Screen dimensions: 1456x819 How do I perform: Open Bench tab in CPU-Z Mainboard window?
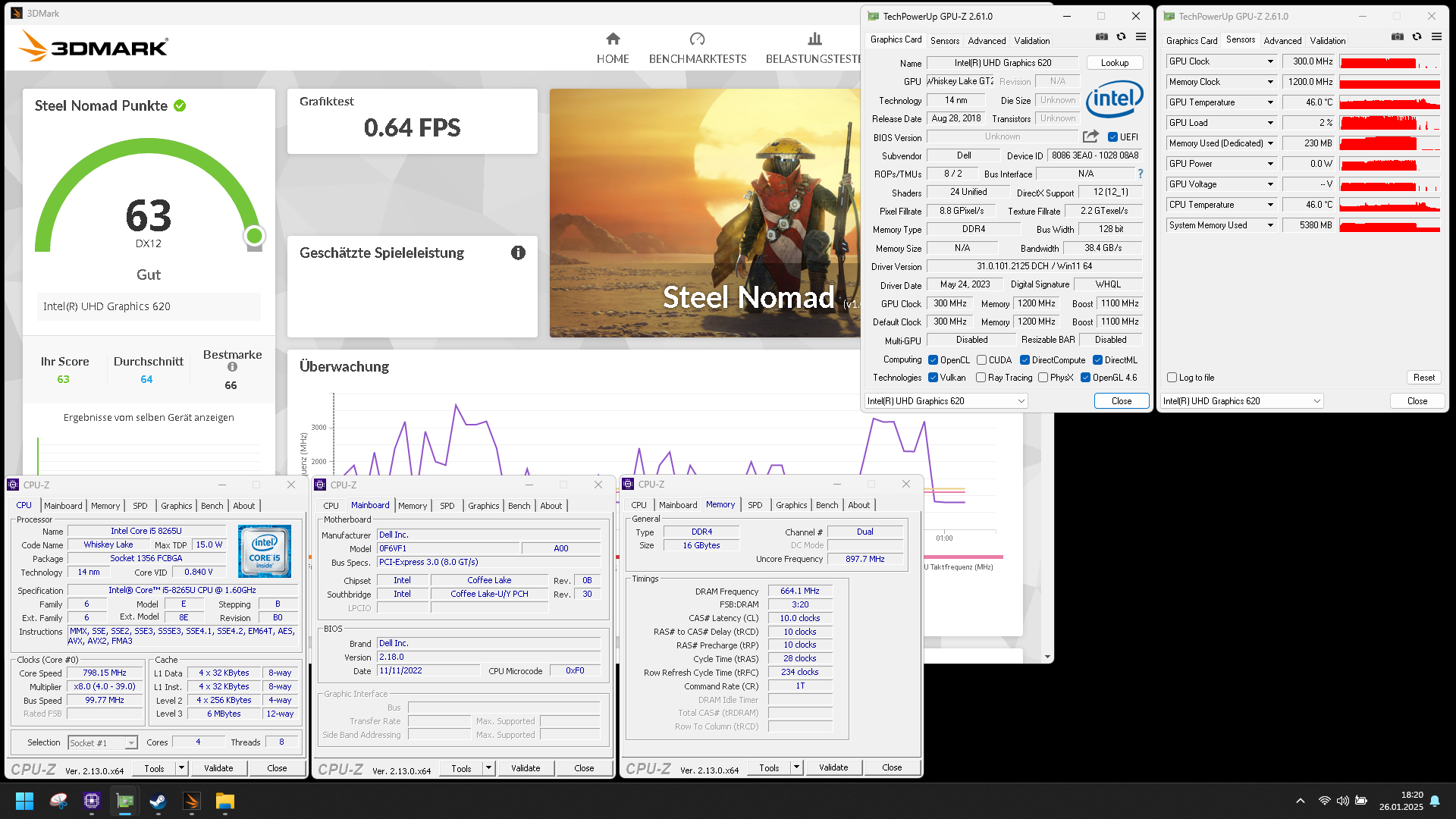(519, 506)
